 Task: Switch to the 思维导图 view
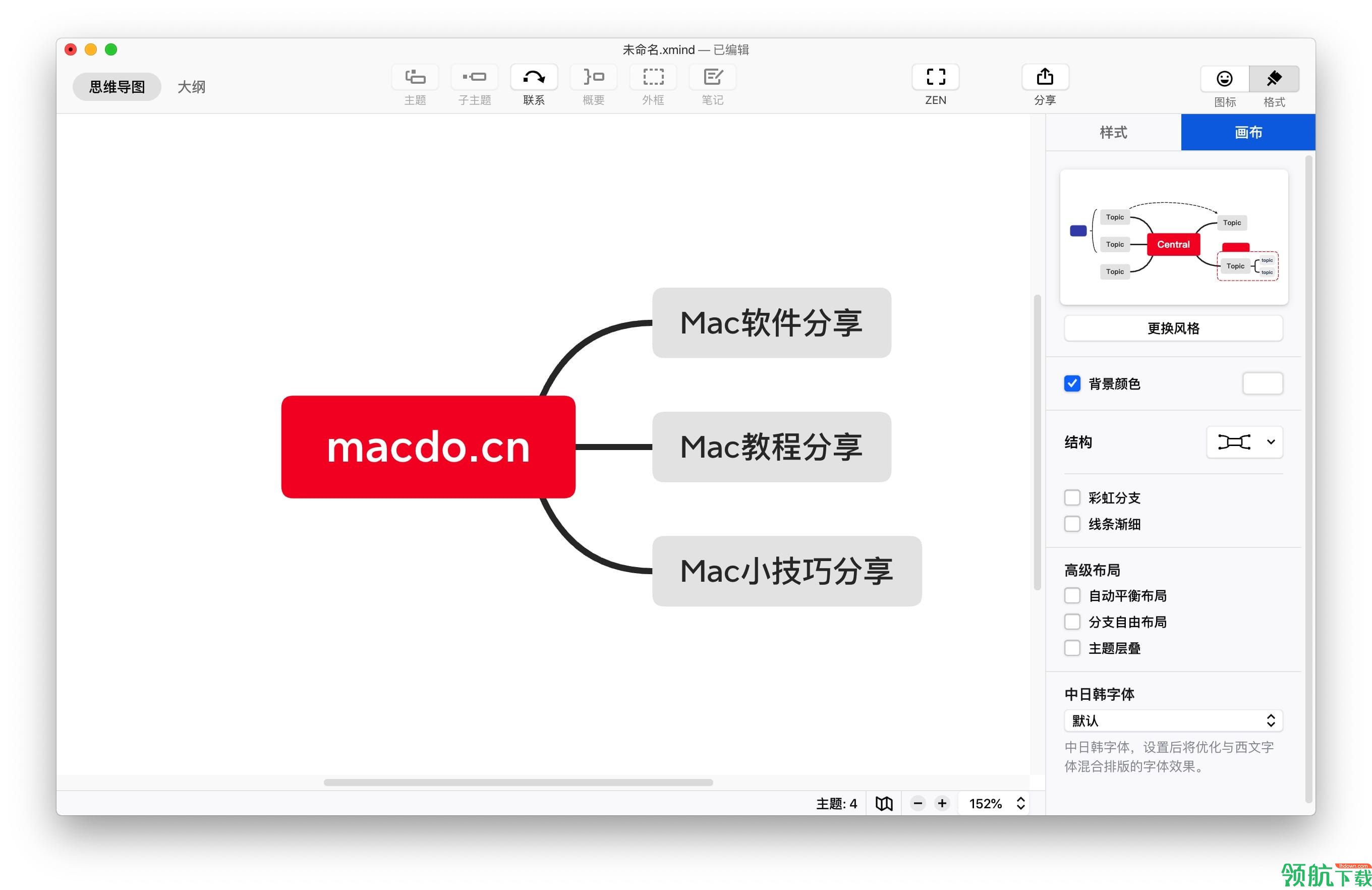[x=117, y=86]
